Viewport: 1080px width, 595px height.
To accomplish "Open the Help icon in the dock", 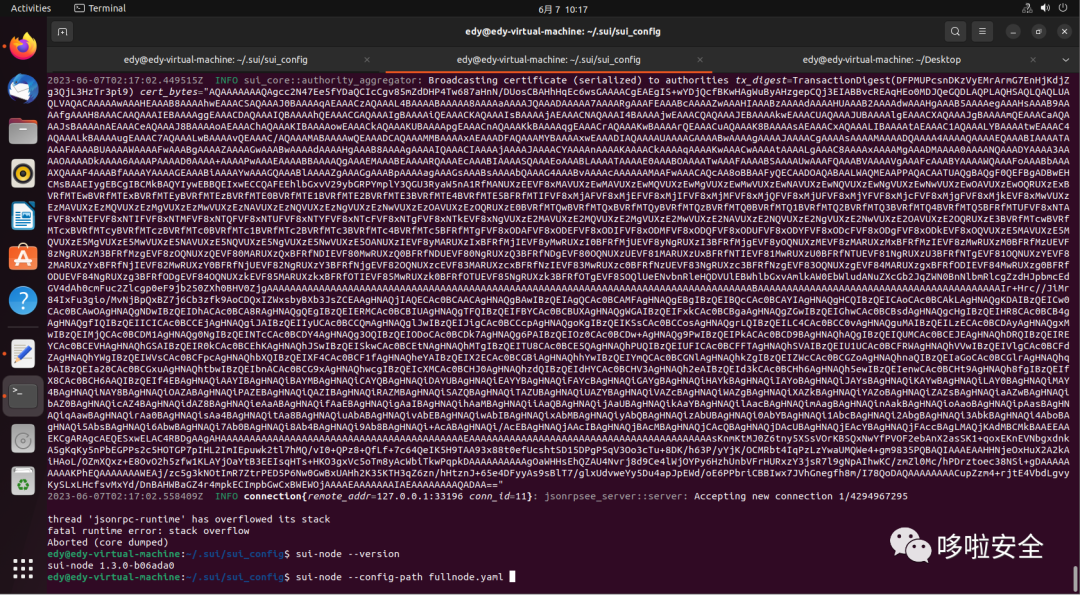I will [x=23, y=300].
